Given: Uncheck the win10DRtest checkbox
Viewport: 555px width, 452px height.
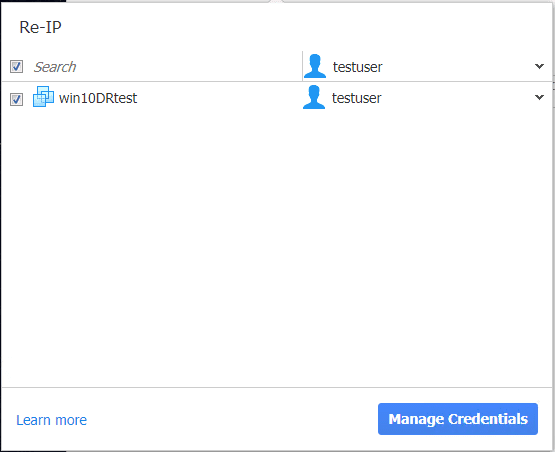Looking at the screenshot, I should (x=16, y=99).
